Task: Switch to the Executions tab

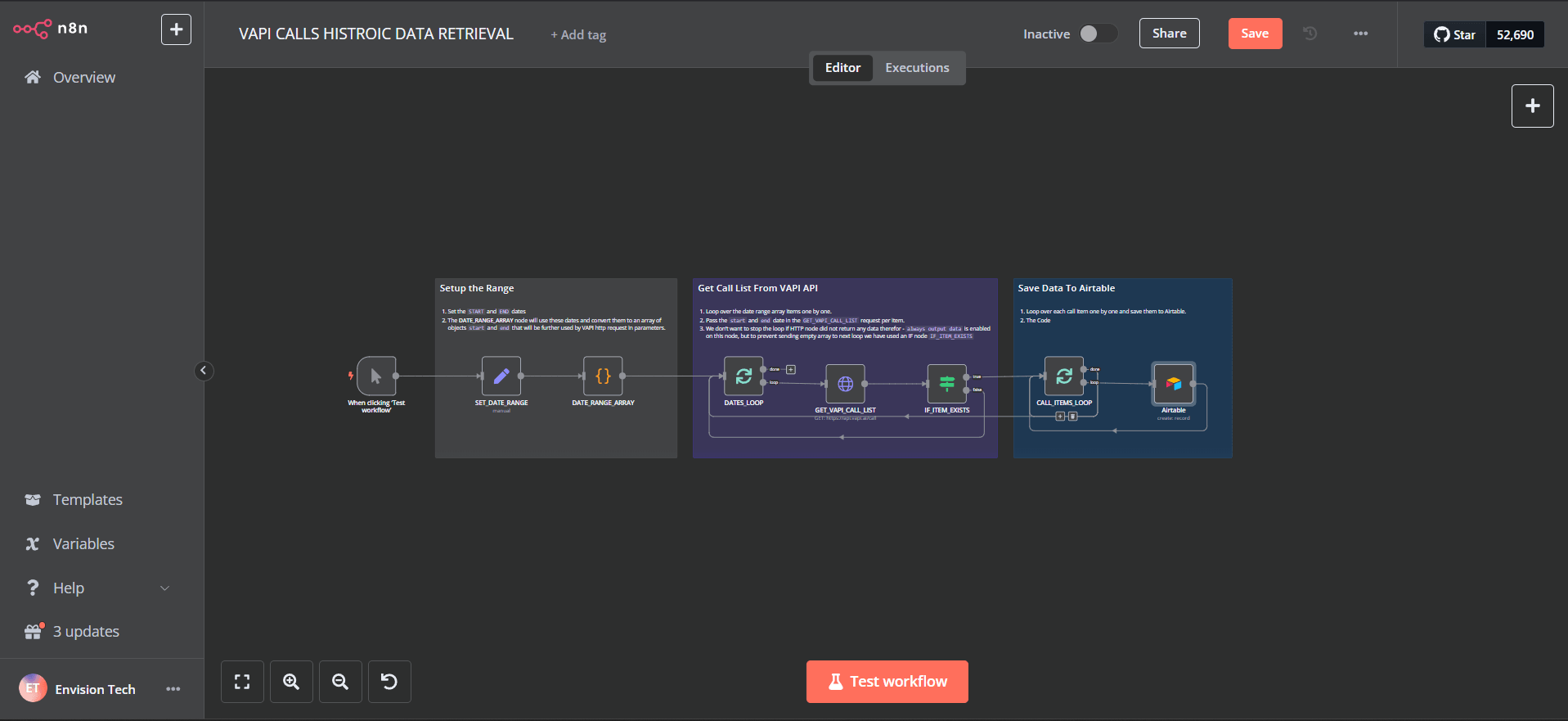Action: tap(917, 68)
